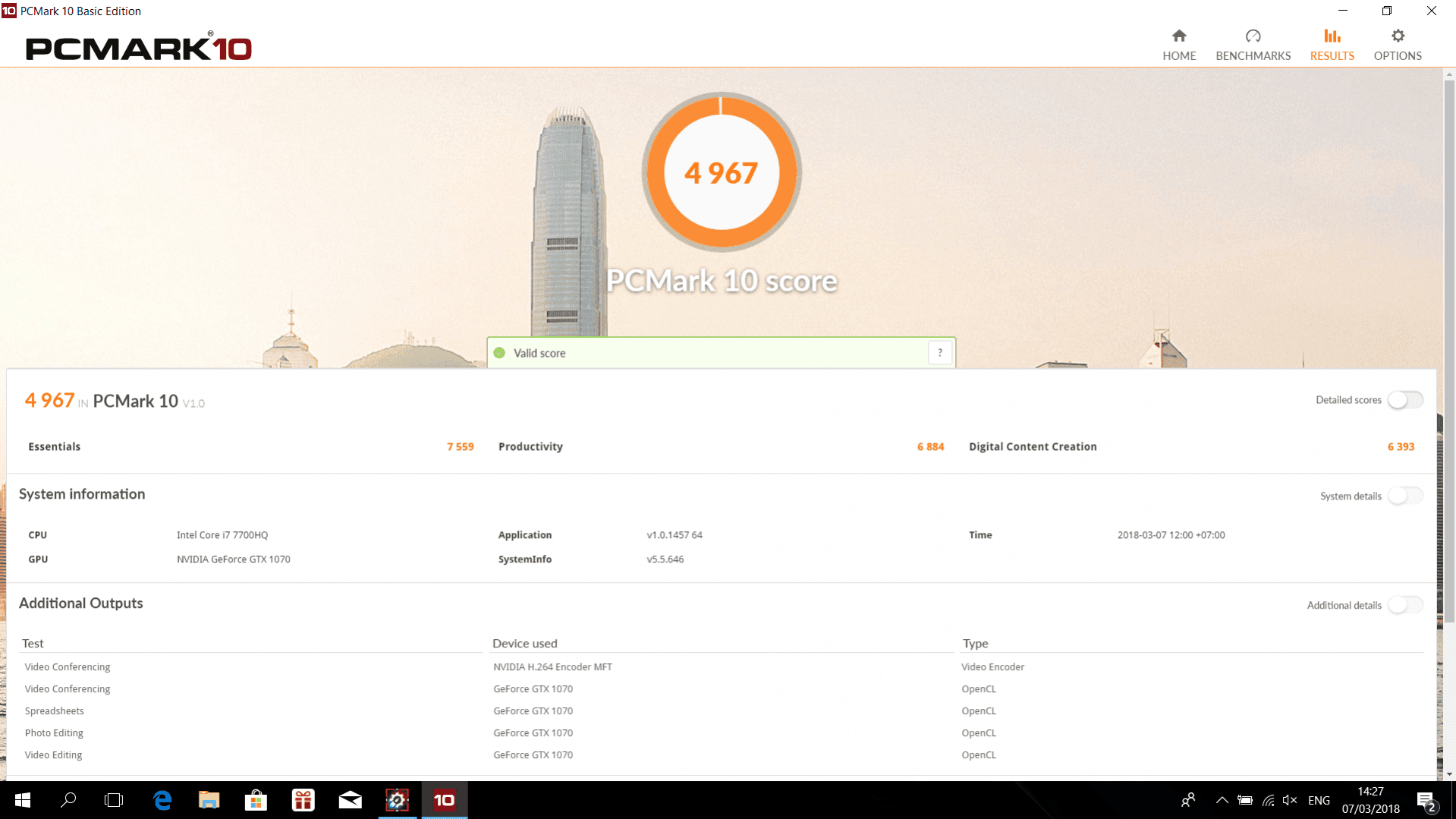Viewport: 1456px width, 819px height.
Task: Click the 4 967 score circle
Action: 722,172
